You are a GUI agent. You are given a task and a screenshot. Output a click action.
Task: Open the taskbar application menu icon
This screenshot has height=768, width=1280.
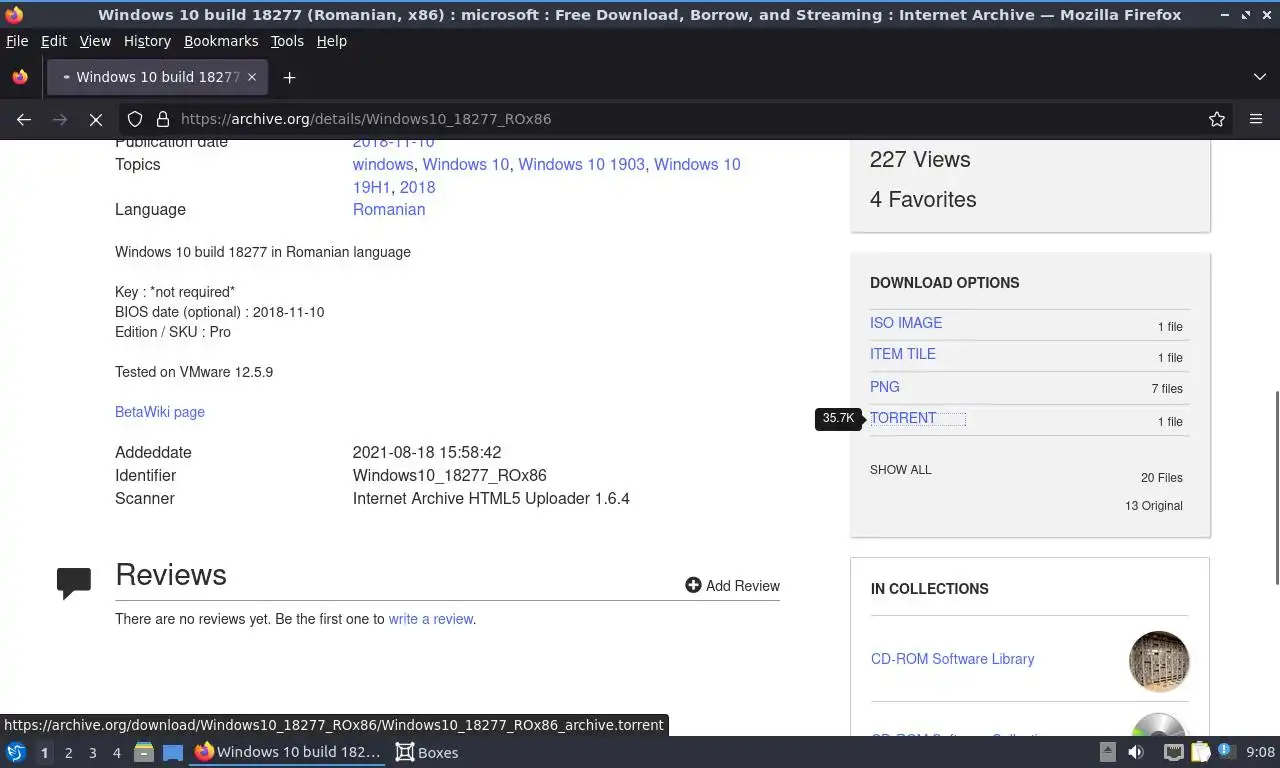(16, 752)
